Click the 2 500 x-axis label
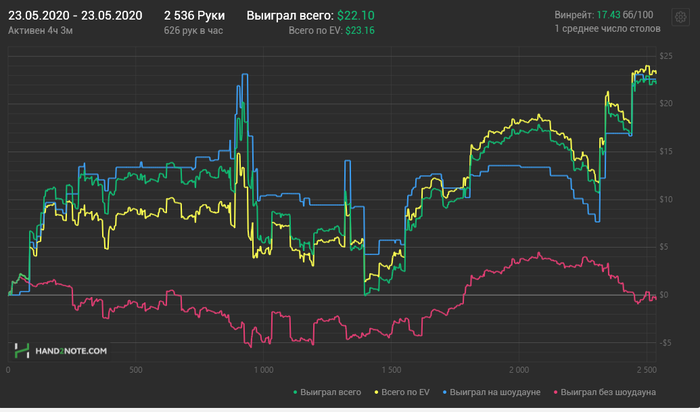The width and height of the screenshot is (700, 412). 647,370
